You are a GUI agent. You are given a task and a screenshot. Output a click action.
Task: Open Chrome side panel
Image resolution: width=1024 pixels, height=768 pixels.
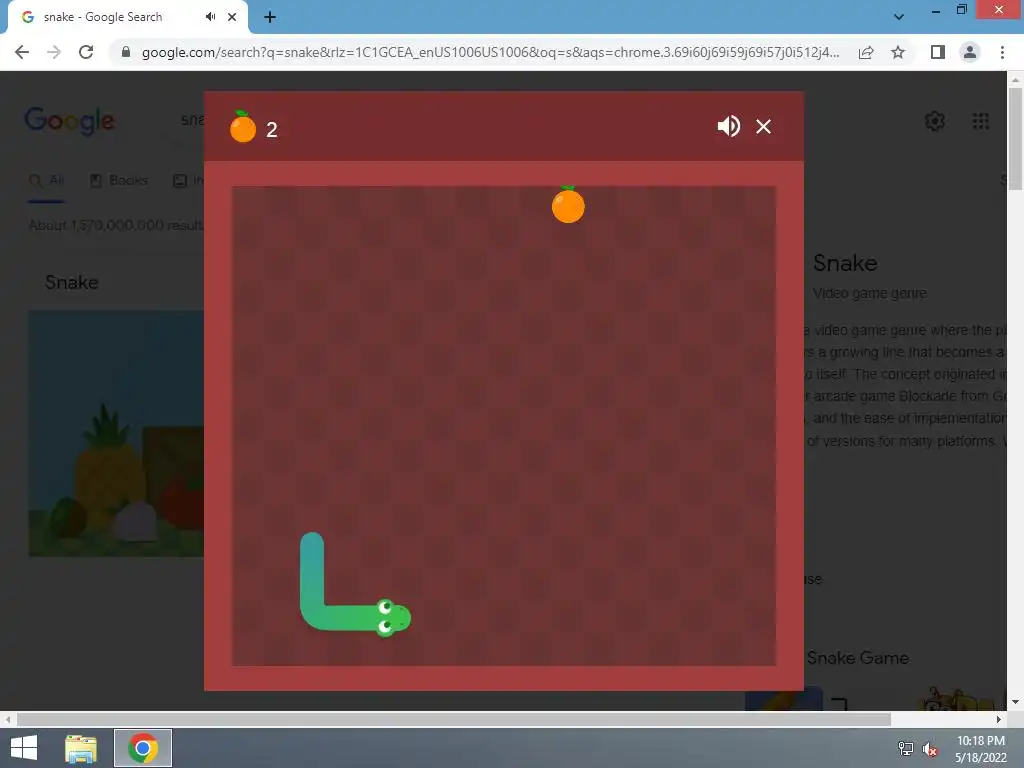[x=938, y=52]
